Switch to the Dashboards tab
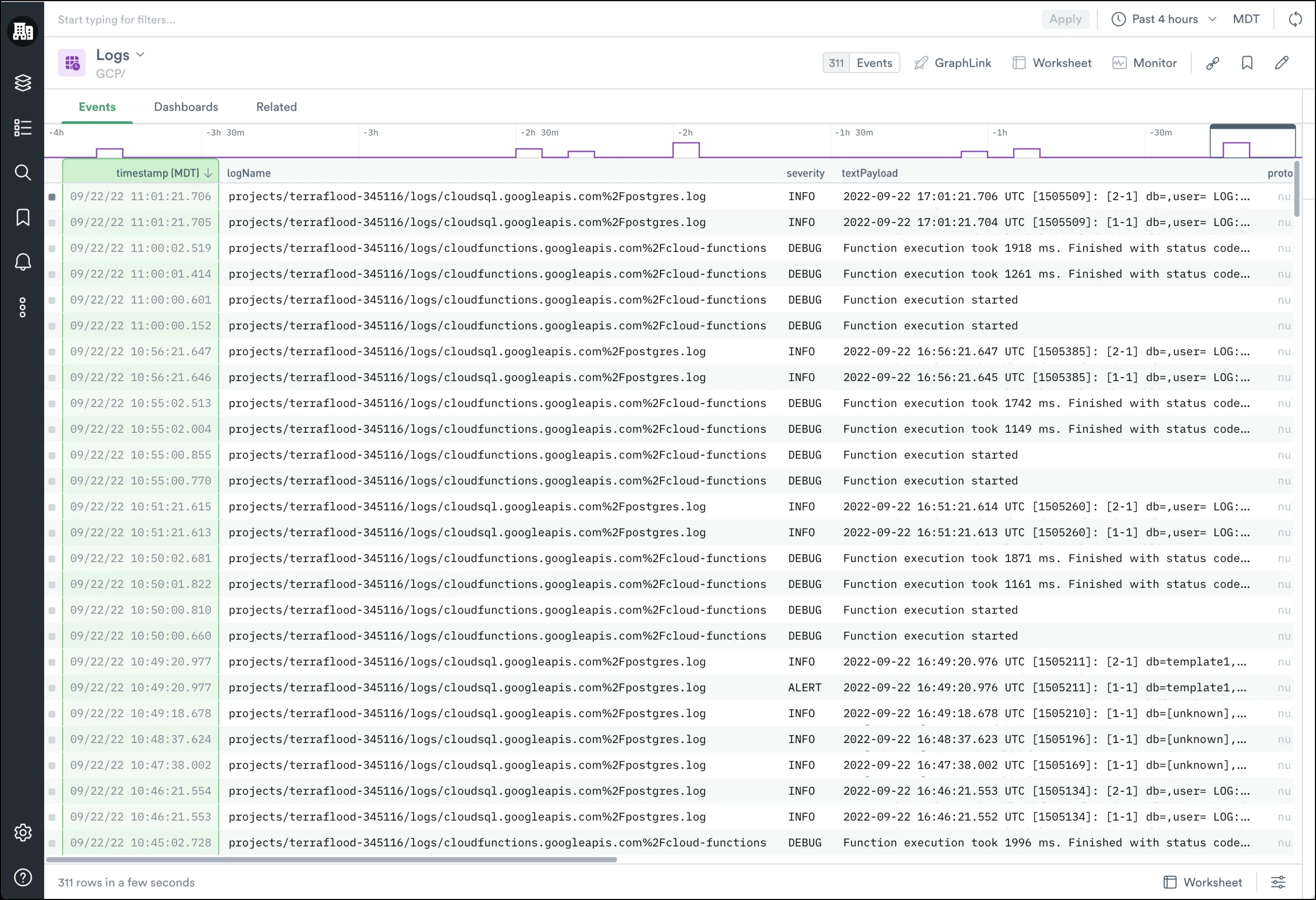The image size is (1316, 900). [x=186, y=107]
